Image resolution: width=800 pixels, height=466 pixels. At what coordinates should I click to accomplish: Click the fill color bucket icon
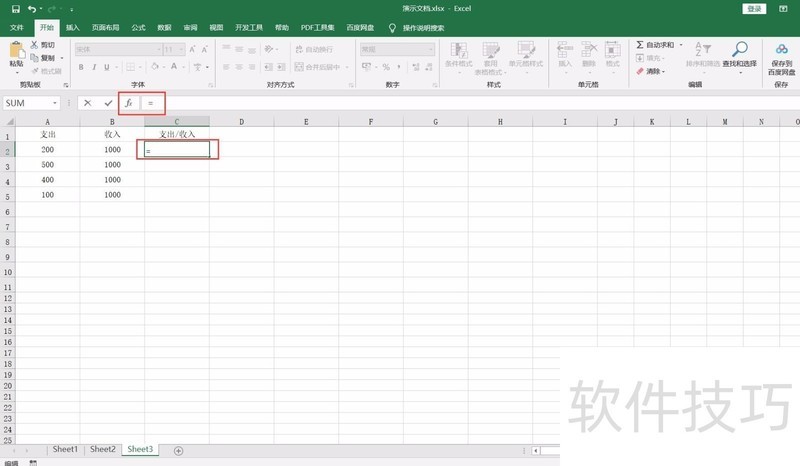pyautogui.click(x=155, y=67)
